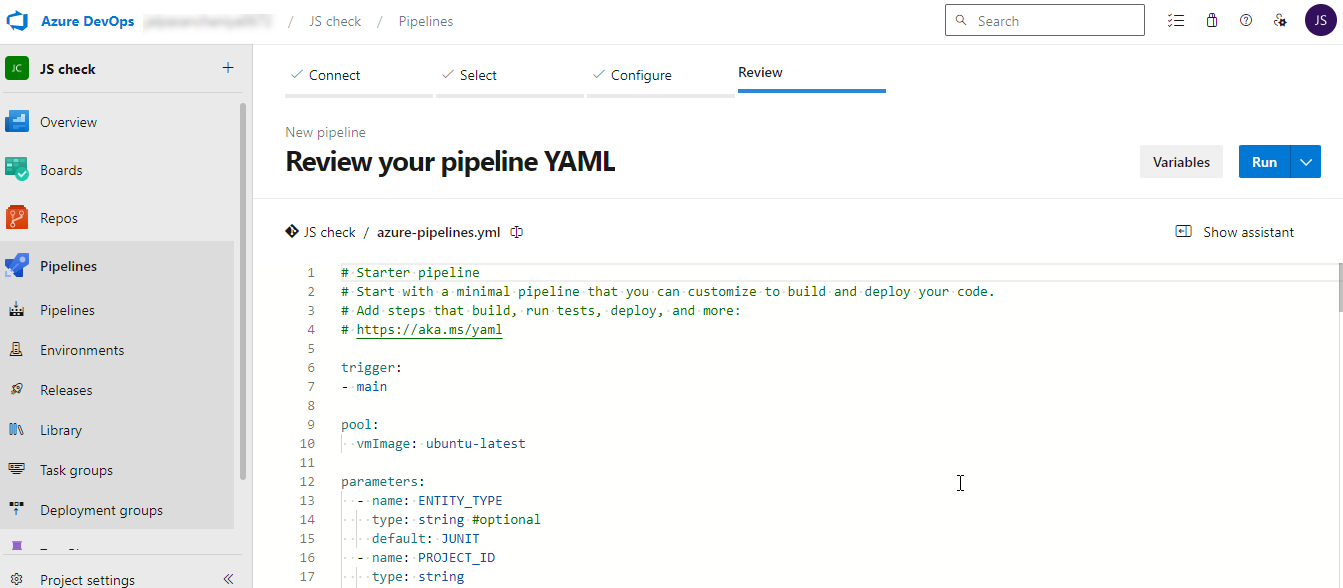Open Marketplace shopping bag icon
Screen dimensions: 1343x588
tap(1212, 21)
